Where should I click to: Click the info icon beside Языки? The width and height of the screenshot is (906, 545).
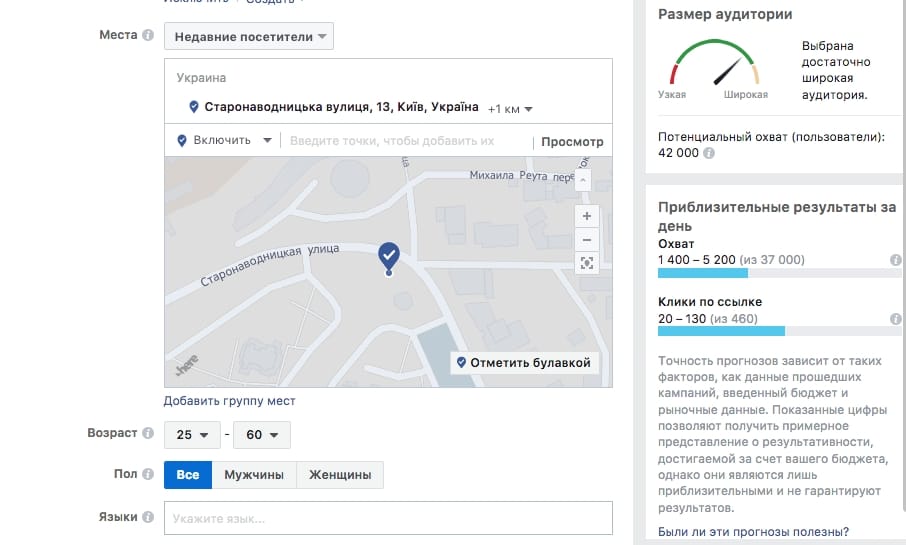pyautogui.click(x=148, y=518)
